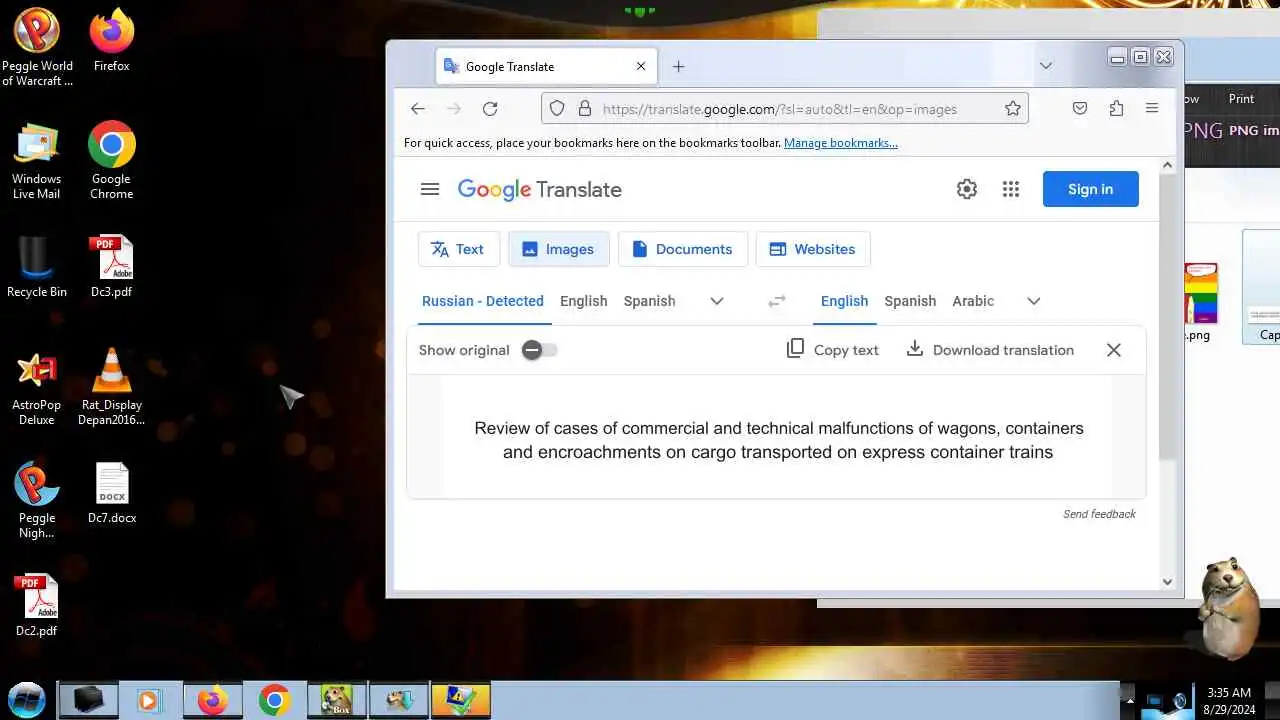Select AstroPop Deluxe desktop icon
Screen dimensions: 1280x720
coord(36,388)
